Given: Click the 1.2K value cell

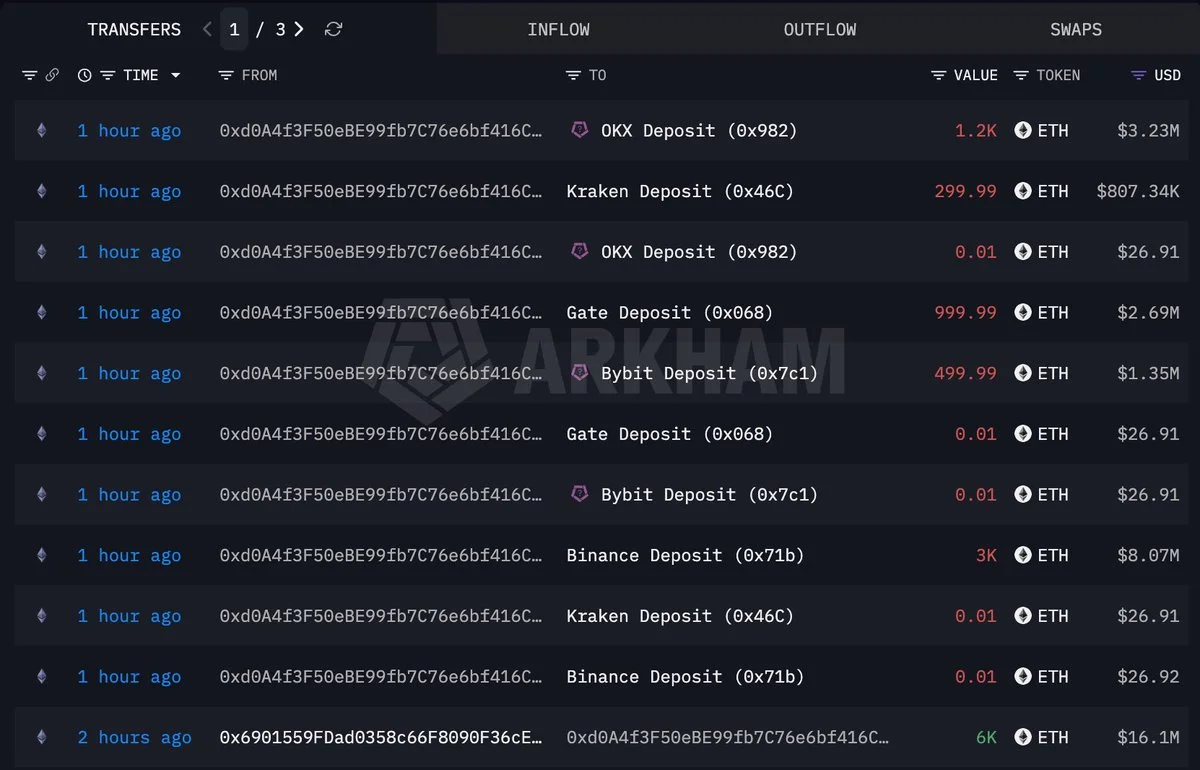Looking at the screenshot, I should pos(976,130).
